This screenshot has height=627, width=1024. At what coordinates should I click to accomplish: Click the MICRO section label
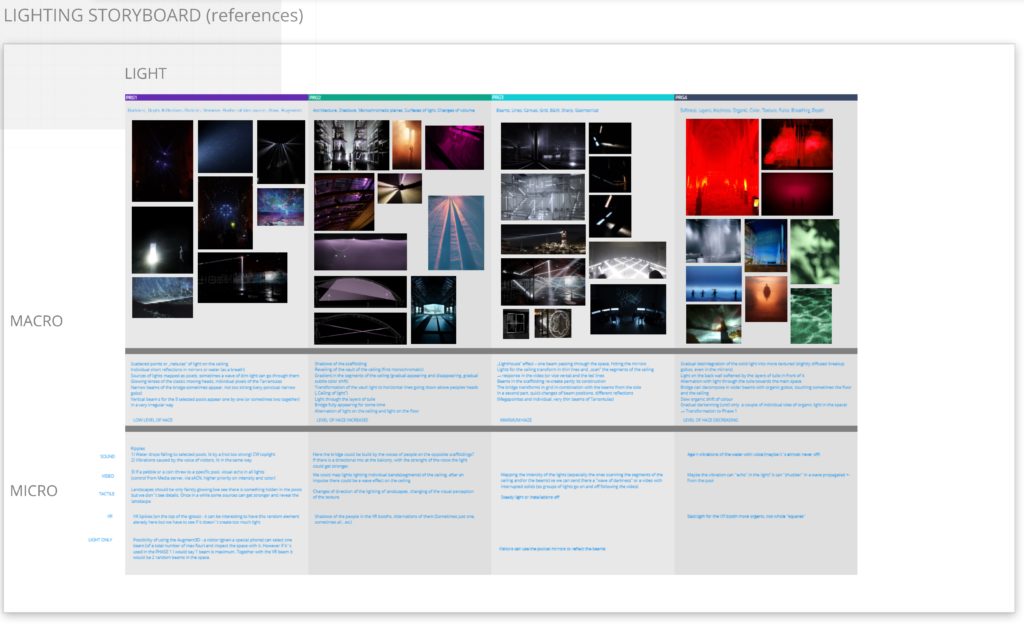(x=34, y=491)
